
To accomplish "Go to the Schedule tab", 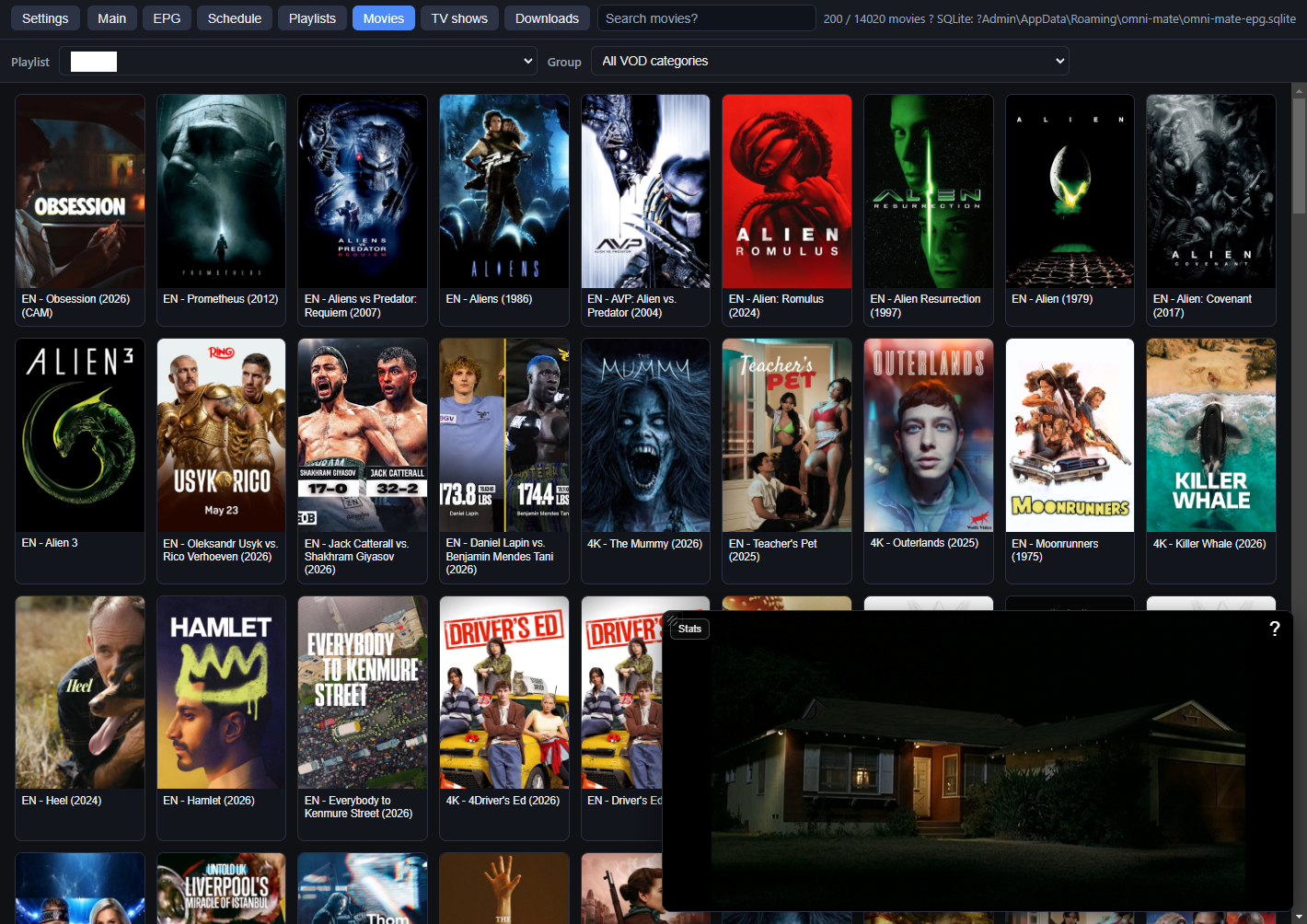I will pos(235,18).
